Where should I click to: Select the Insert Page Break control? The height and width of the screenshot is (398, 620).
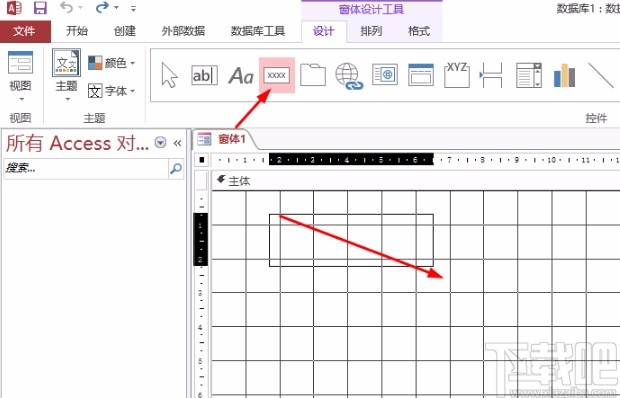tap(491, 75)
